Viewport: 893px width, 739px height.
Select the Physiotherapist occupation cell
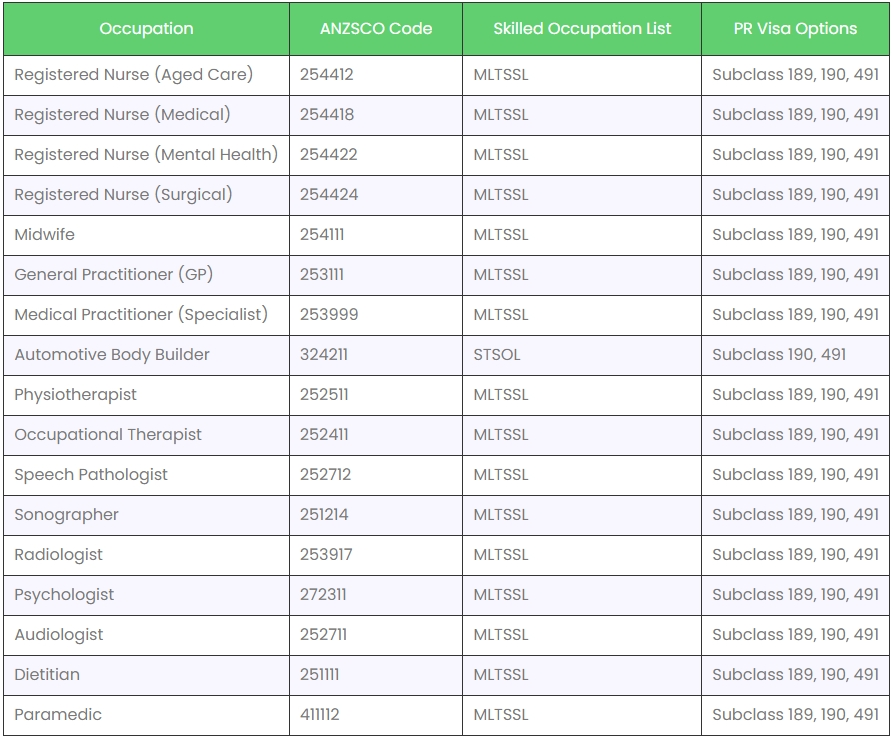pyautogui.click(x=76, y=395)
